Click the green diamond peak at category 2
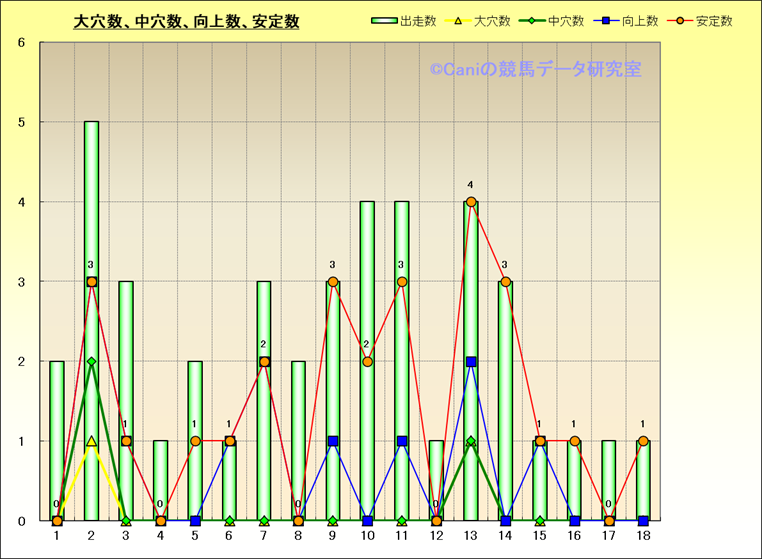The image size is (762, 559). click(x=91, y=362)
